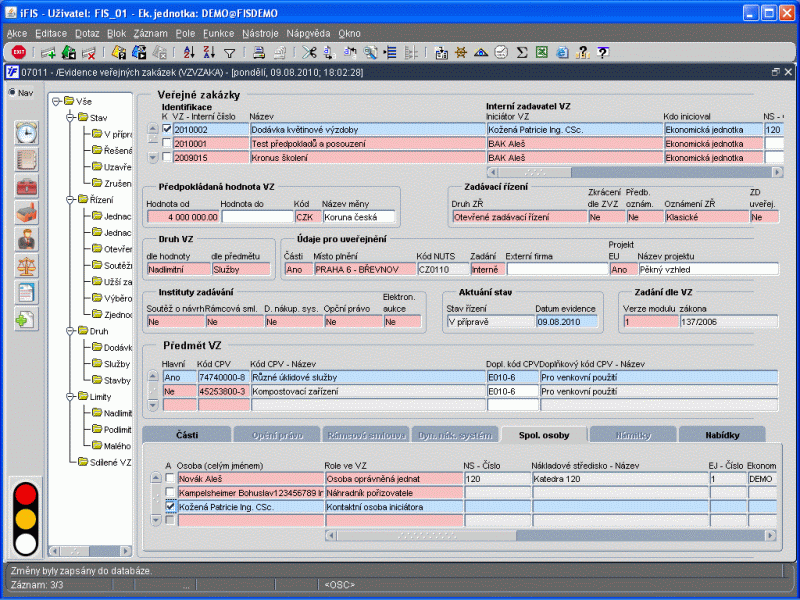Collapse the Vše tree root node

tap(57, 102)
